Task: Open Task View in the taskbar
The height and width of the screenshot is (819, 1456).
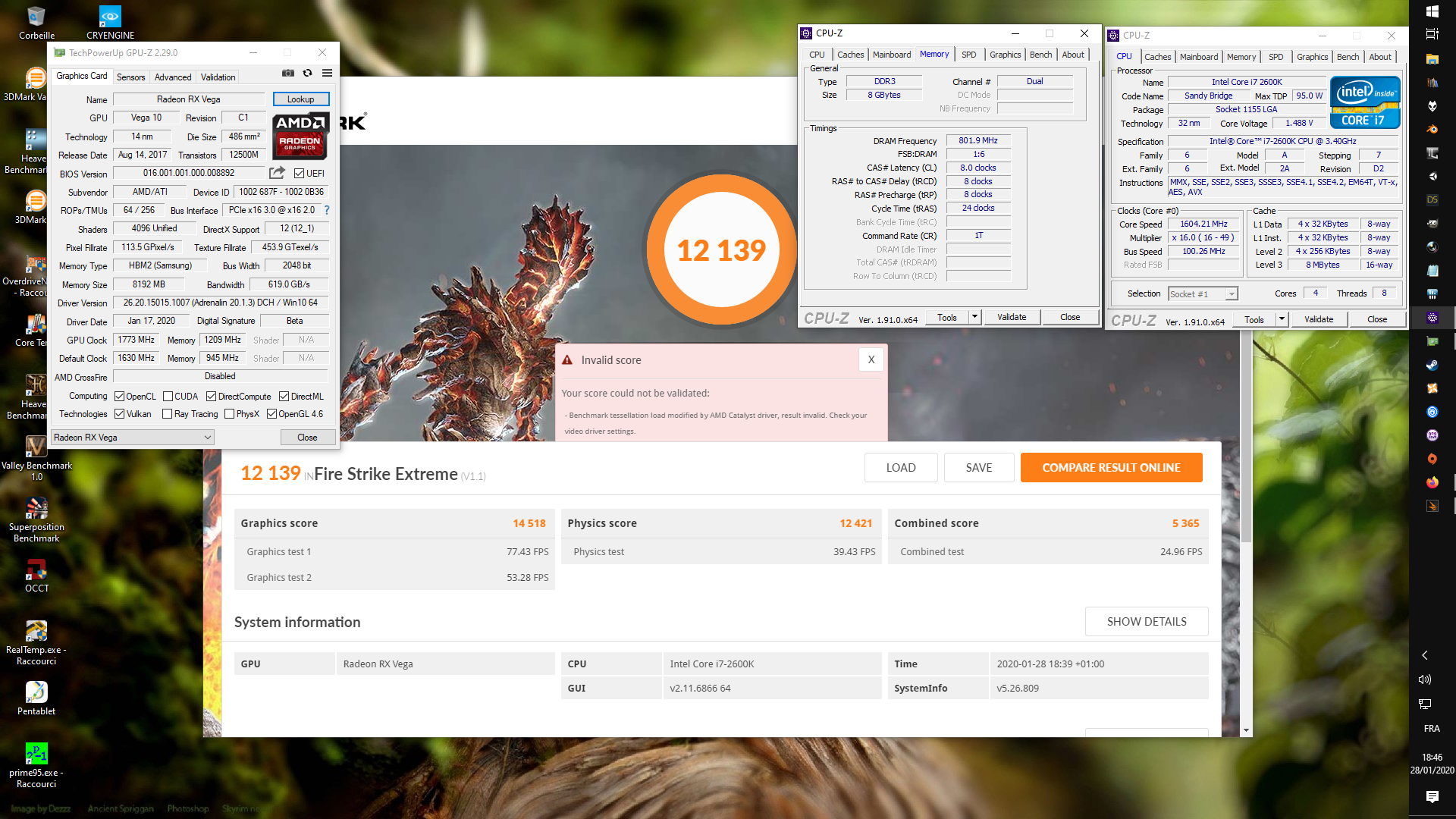Action: point(1432,34)
